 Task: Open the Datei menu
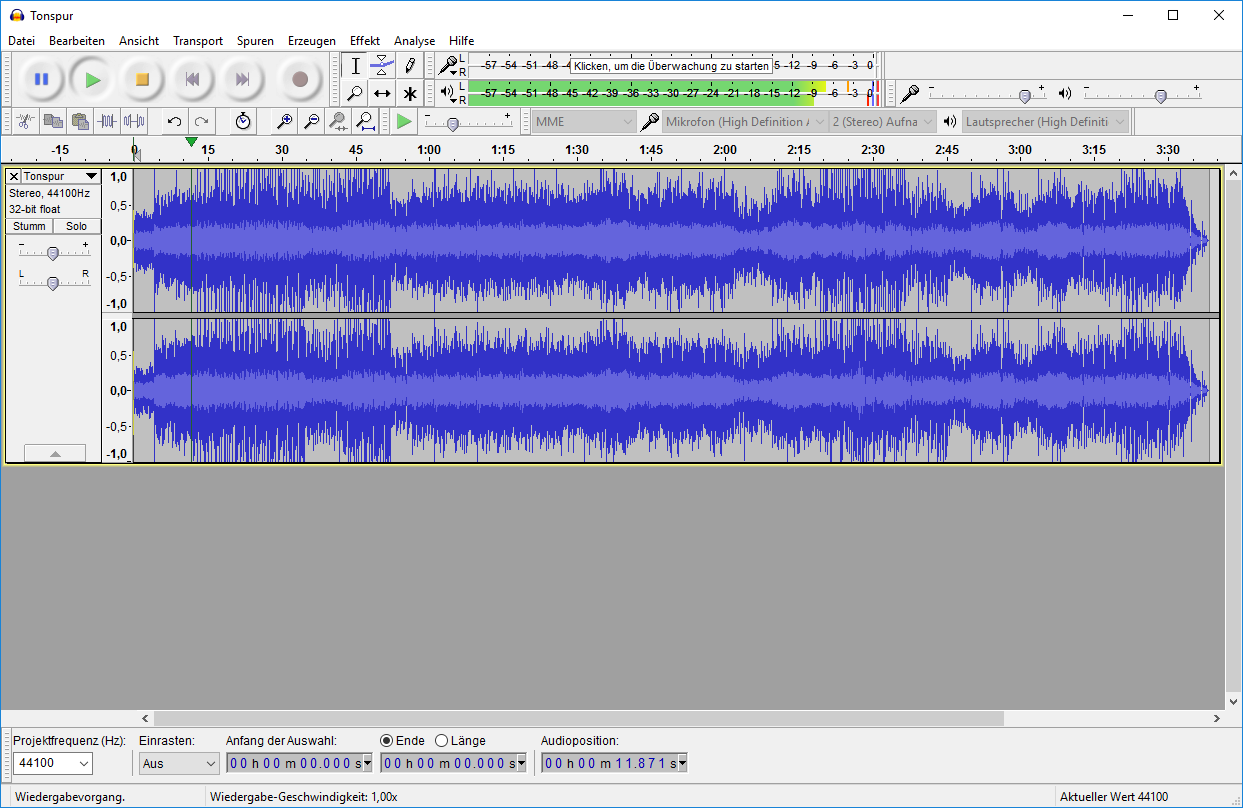22,41
